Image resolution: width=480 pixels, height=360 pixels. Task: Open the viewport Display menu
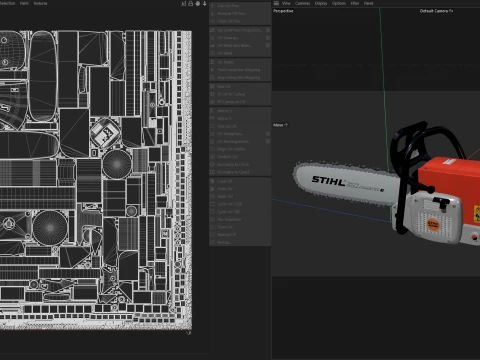[321, 3]
